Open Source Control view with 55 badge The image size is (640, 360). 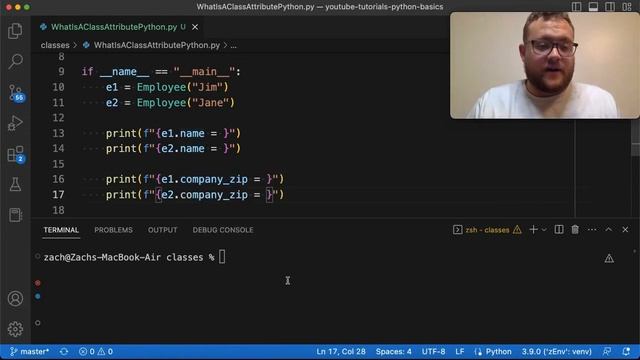pyautogui.click(x=16, y=93)
